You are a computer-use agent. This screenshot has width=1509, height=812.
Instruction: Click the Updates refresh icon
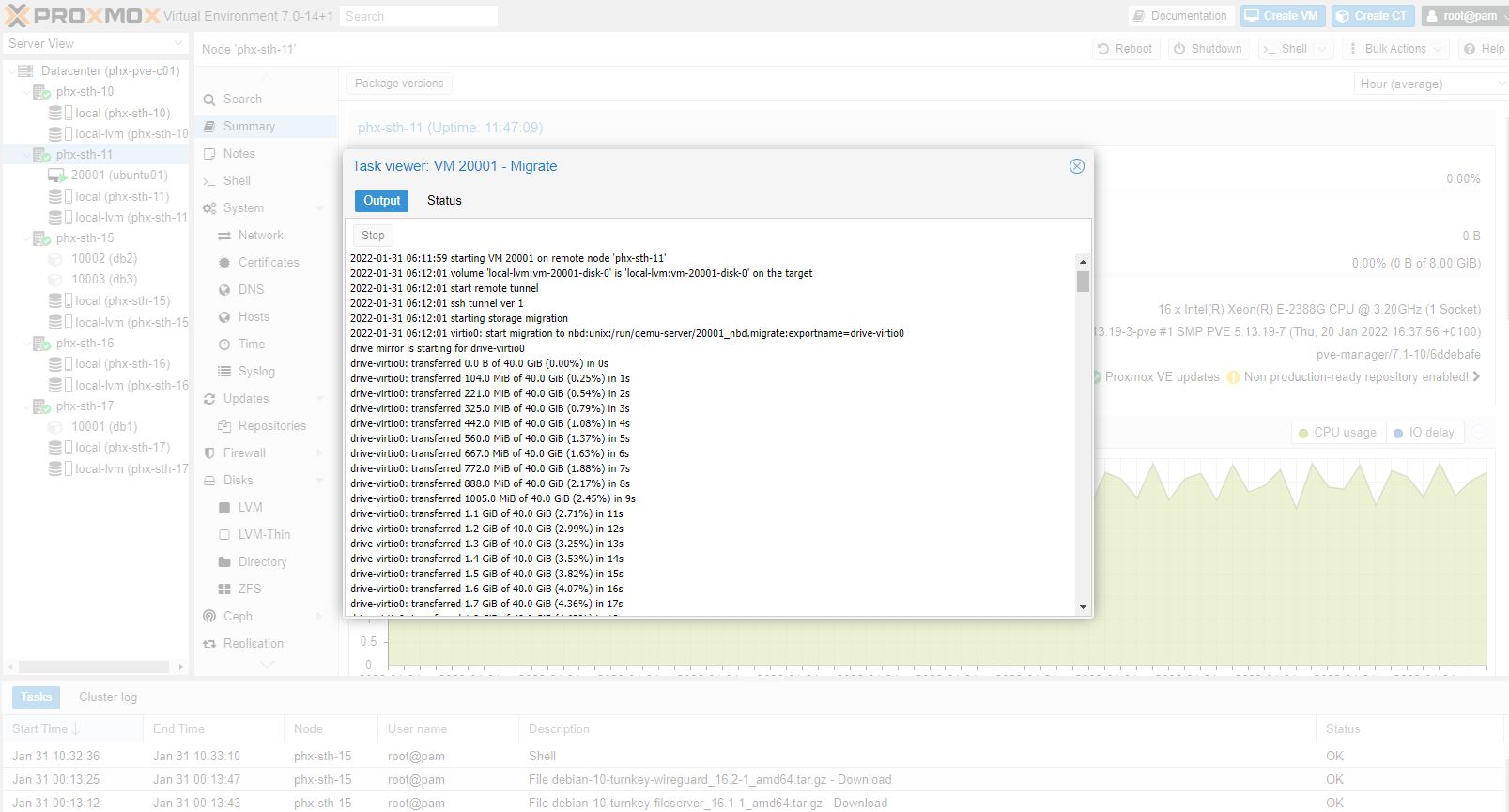pyautogui.click(x=209, y=399)
